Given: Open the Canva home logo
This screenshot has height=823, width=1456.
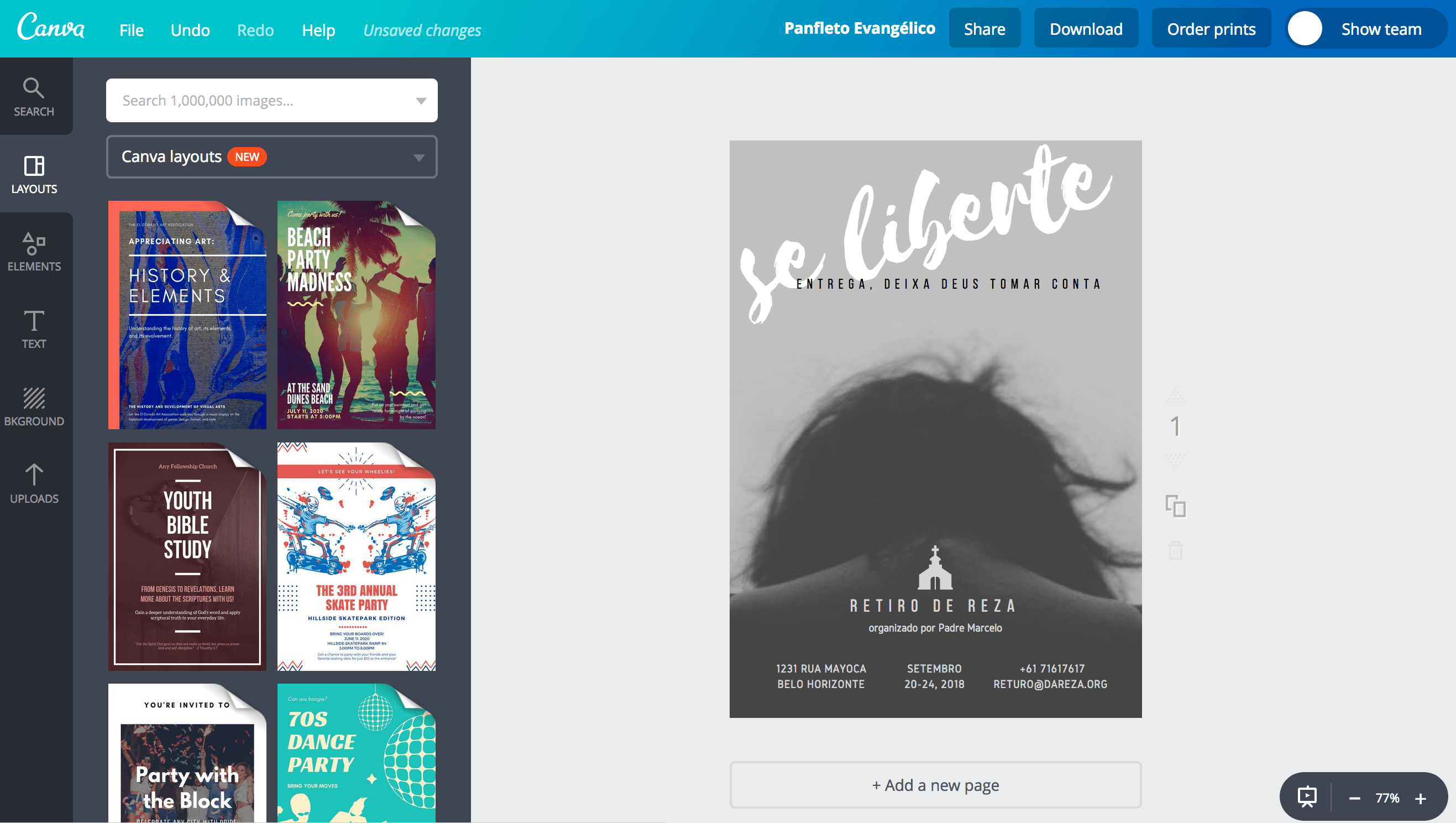Looking at the screenshot, I should pos(51,27).
